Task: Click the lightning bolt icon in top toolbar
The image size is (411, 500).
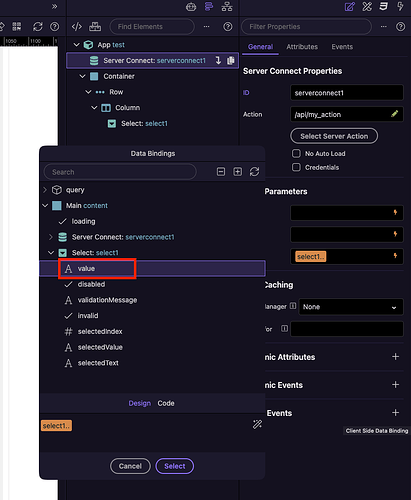Action: (400, 6)
